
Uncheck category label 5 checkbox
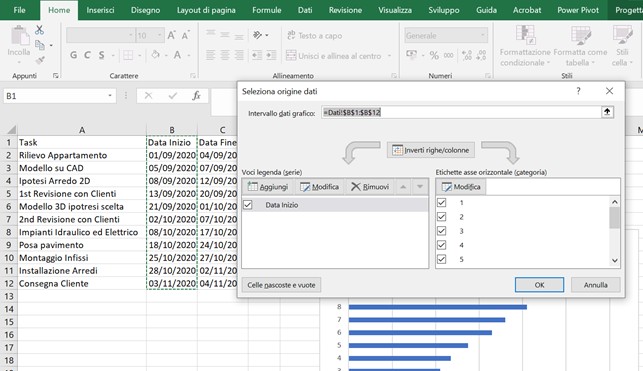pyautogui.click(x=442, y=259)
